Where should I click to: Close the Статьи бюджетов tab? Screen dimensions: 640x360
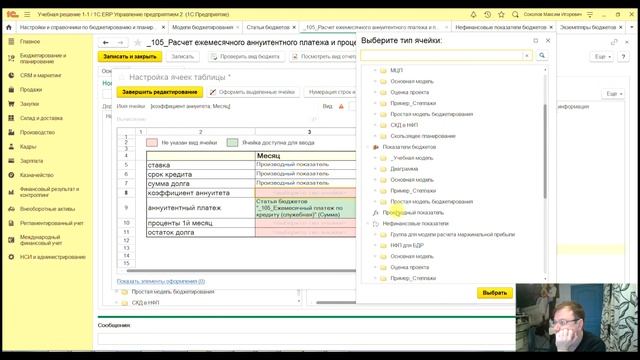coord(294,27)
